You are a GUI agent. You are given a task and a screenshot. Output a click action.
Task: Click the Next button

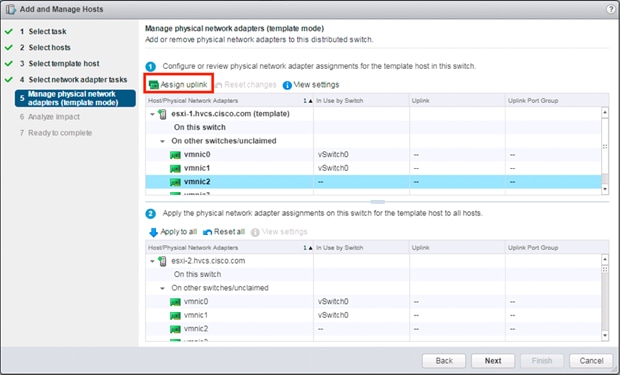click(x=493, y=361)
